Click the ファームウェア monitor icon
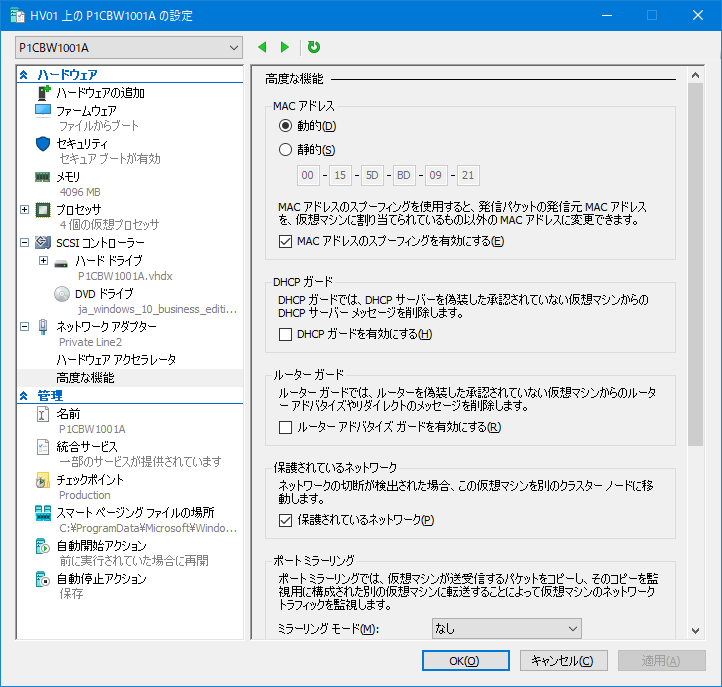This screenshot has width=722, height=687. click(43, 111)
